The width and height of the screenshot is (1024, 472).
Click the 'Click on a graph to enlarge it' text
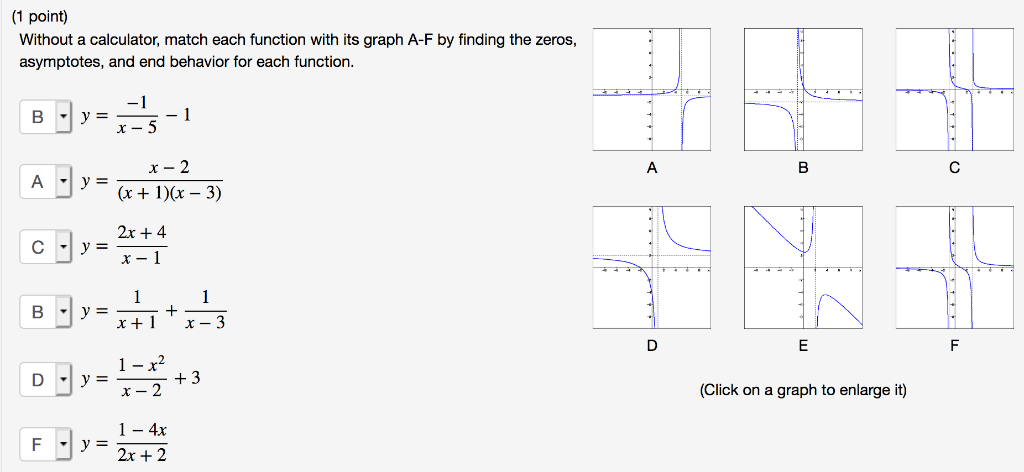pos(803,391)
